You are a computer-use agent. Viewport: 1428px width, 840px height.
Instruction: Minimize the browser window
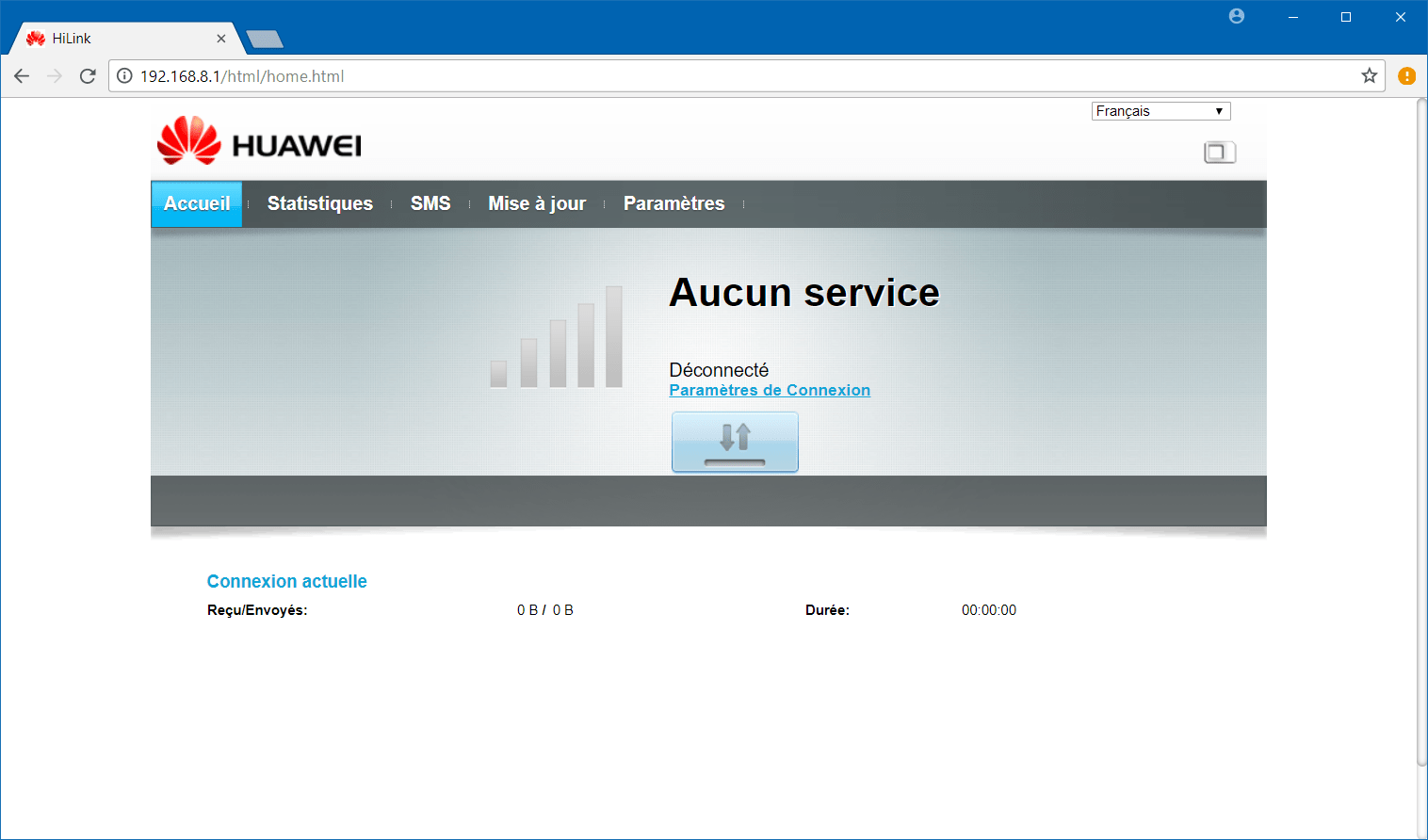(1293, 17)
